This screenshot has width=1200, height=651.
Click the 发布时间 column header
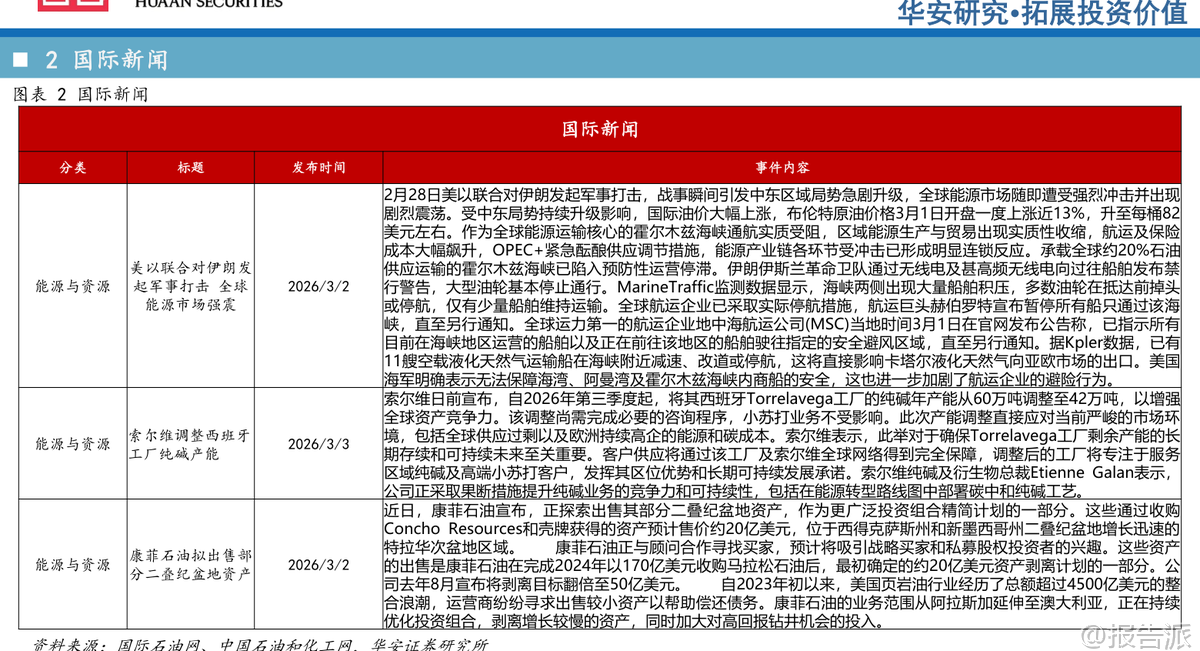(318, 168)
